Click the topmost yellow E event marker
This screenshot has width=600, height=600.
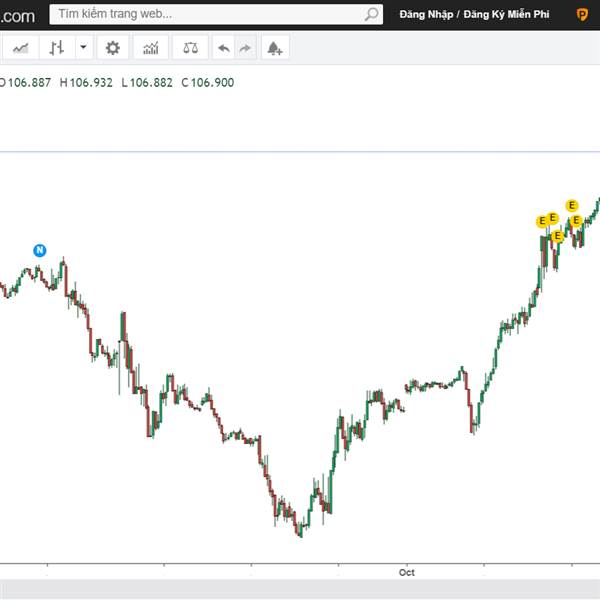coord(572,205)
